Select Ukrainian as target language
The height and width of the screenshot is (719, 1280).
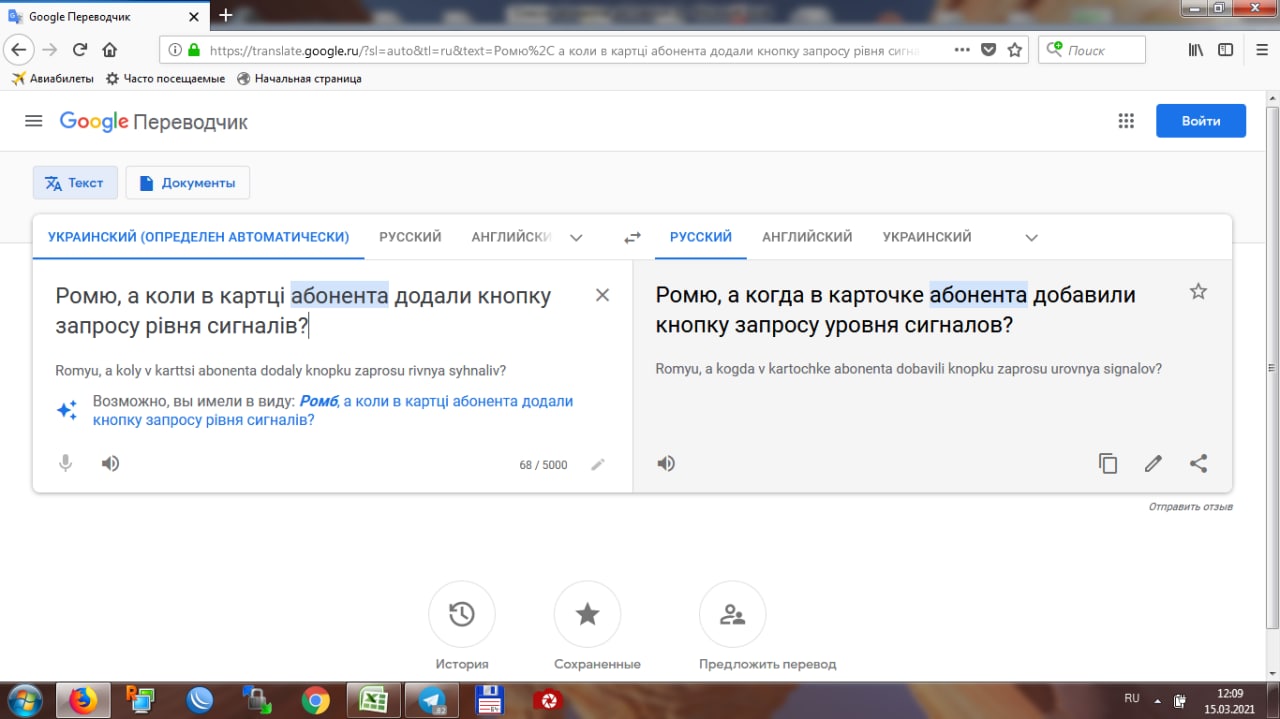(927, 237)
